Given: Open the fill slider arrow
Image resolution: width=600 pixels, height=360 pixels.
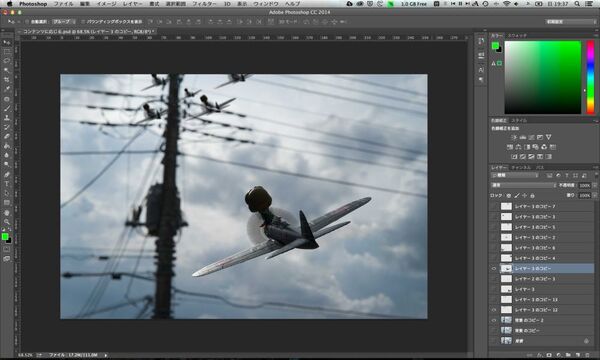Looking at the screenshot, I should pos(594,195).
